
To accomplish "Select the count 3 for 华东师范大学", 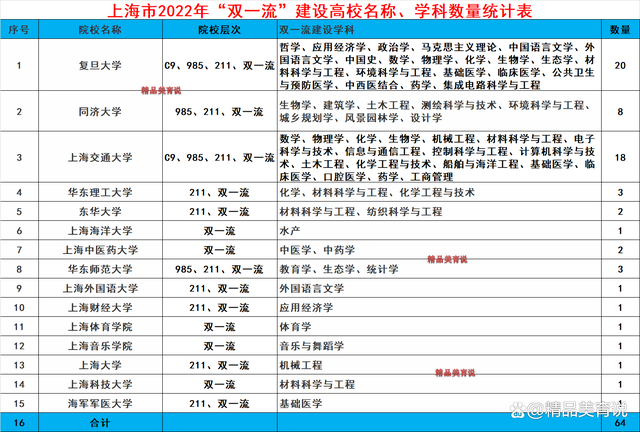I will point(620,269).
